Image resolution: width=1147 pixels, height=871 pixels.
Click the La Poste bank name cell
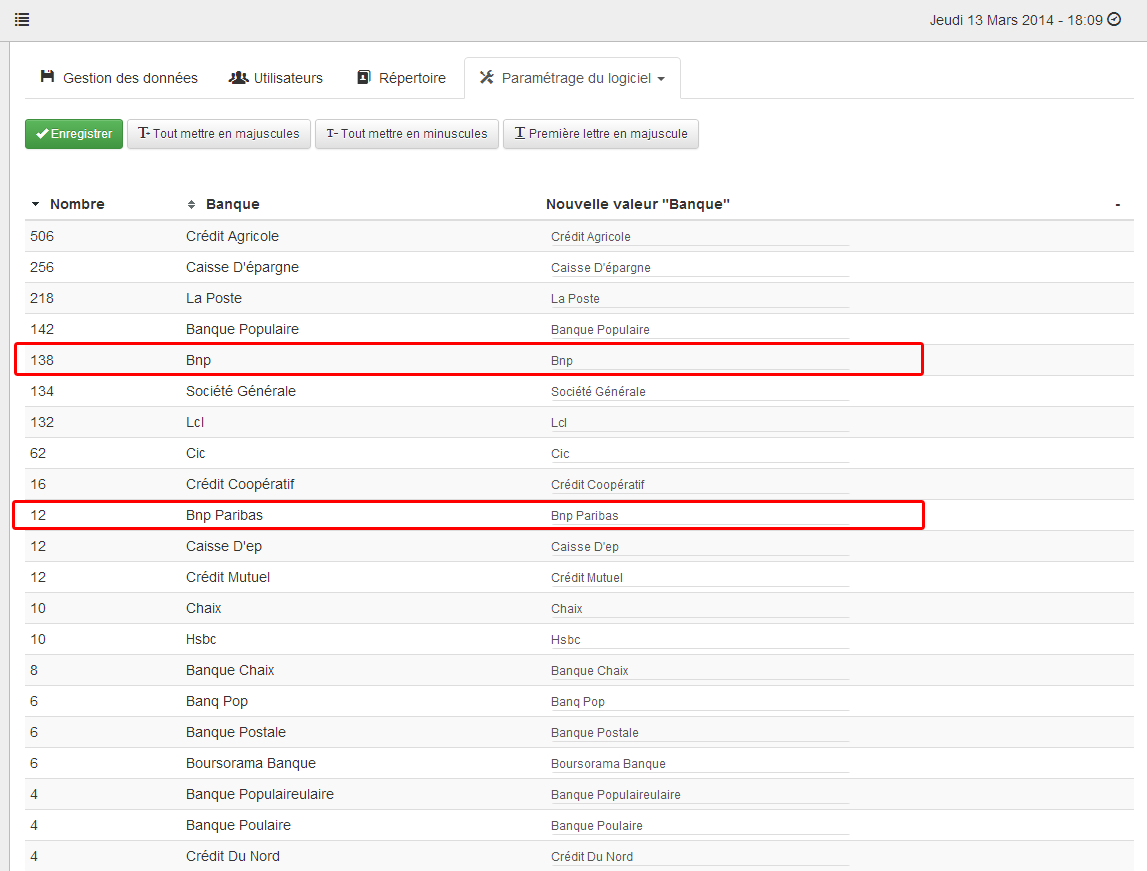214,298
